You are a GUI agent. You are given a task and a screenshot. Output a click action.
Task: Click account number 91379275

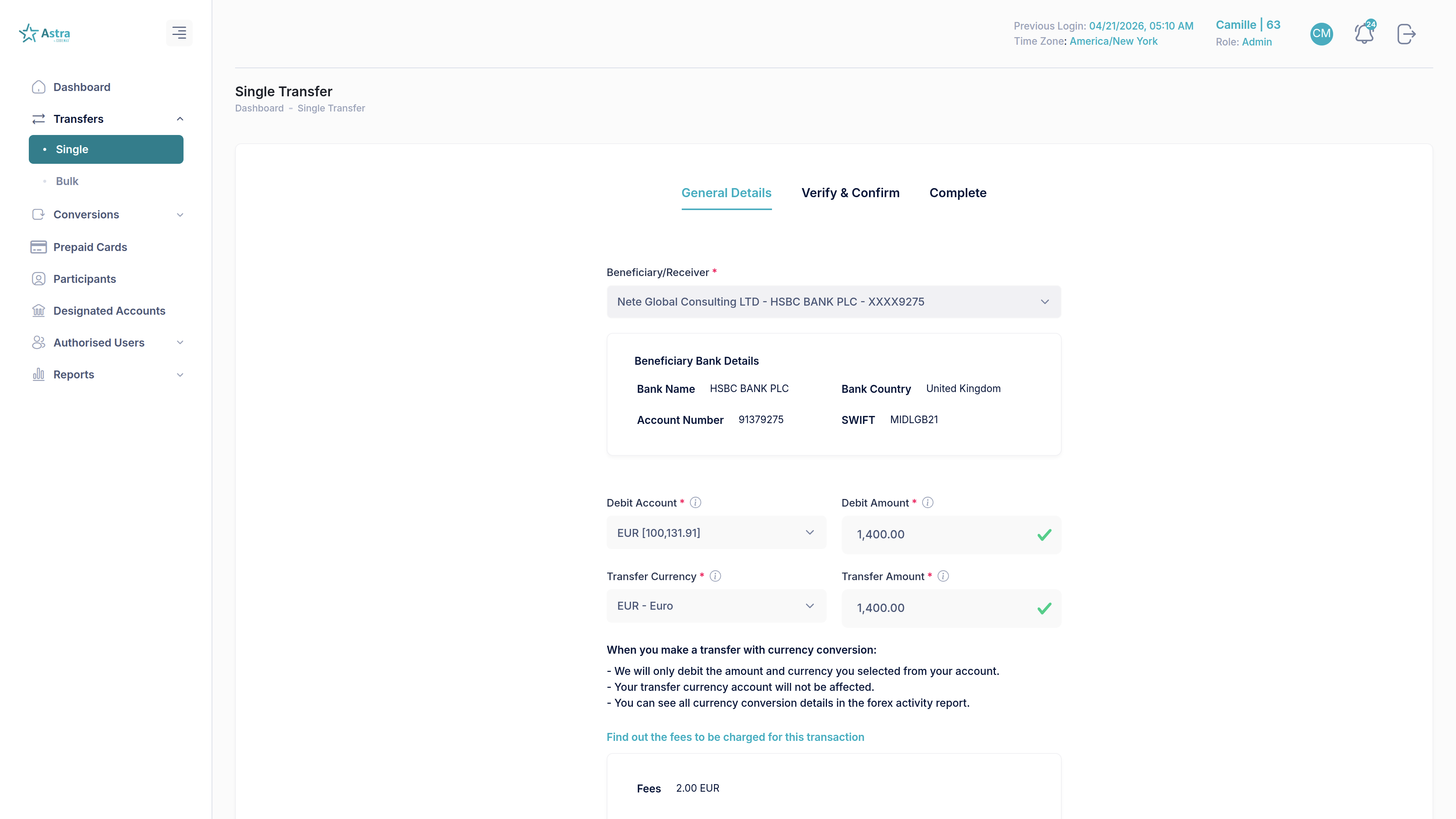coord(761,419)
